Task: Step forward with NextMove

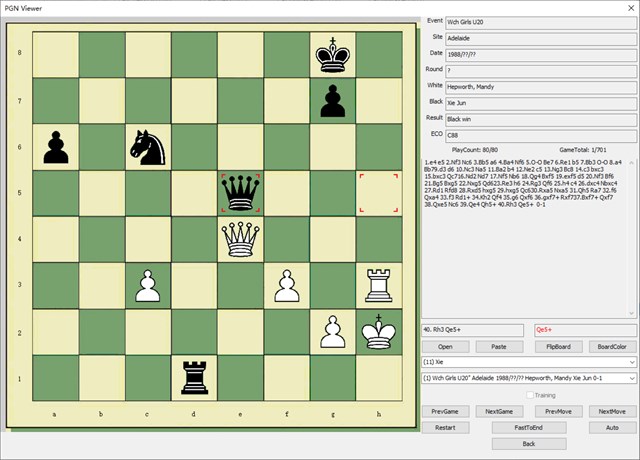Action: 612,411
